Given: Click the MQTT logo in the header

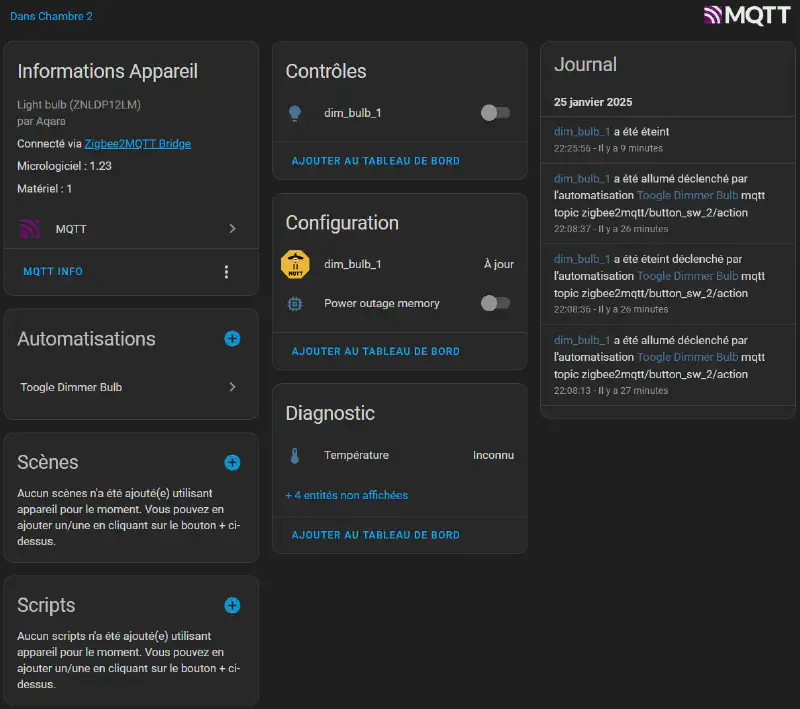Looking at the screenshot, I should [x=746, y=15].
